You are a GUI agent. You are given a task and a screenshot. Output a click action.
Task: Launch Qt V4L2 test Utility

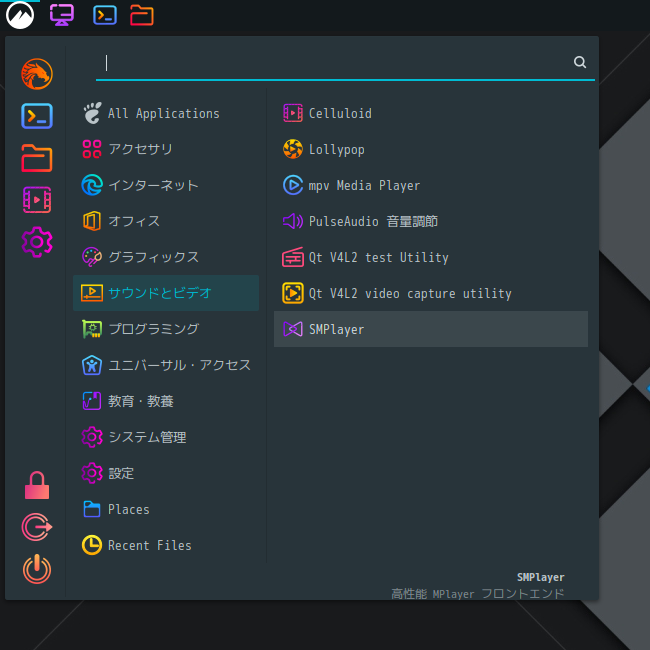(x=431, y=257)
